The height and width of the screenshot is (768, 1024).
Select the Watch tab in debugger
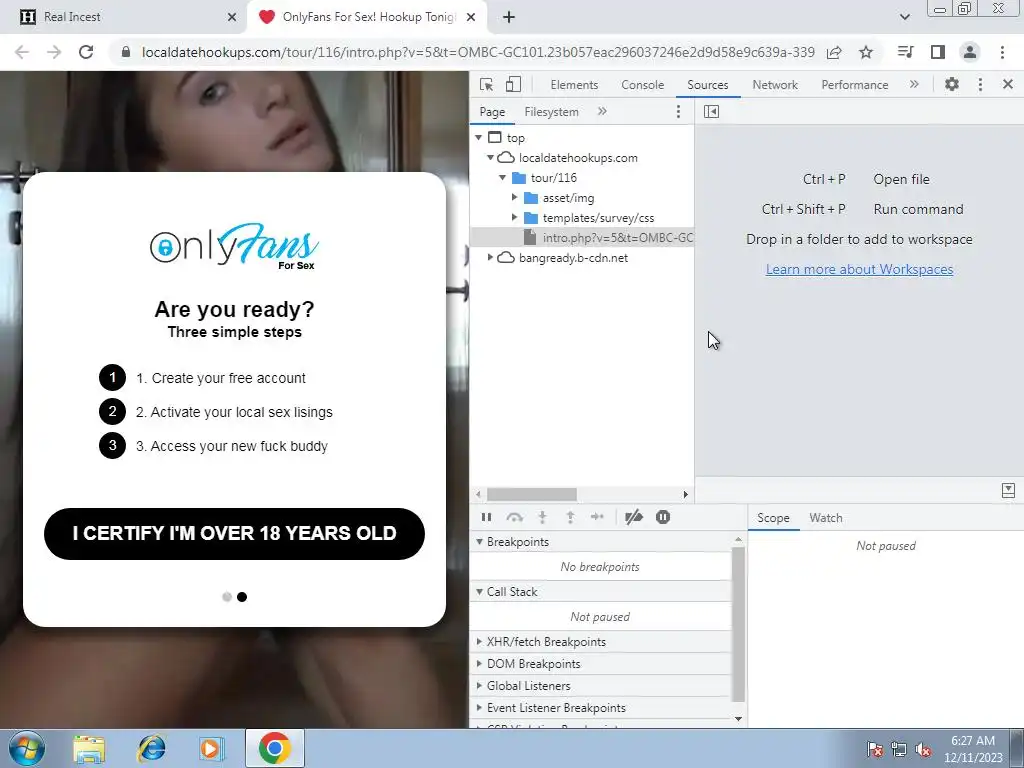click(825, 518)
